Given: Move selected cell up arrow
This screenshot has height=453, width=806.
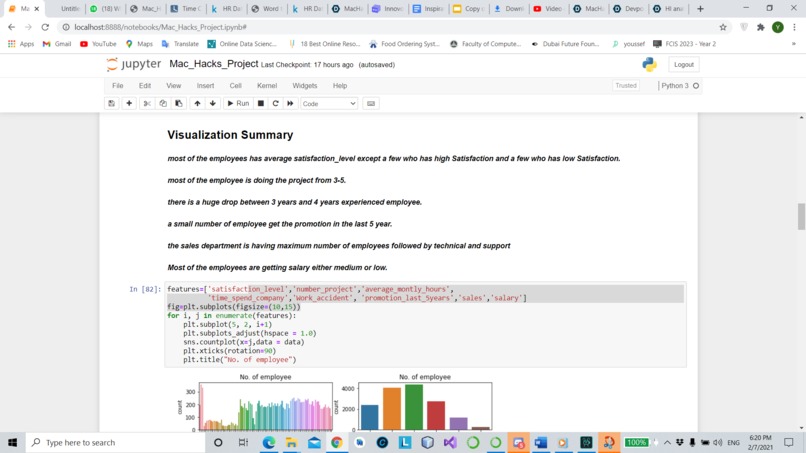Looking at the screenshot, I should (197, 103).
